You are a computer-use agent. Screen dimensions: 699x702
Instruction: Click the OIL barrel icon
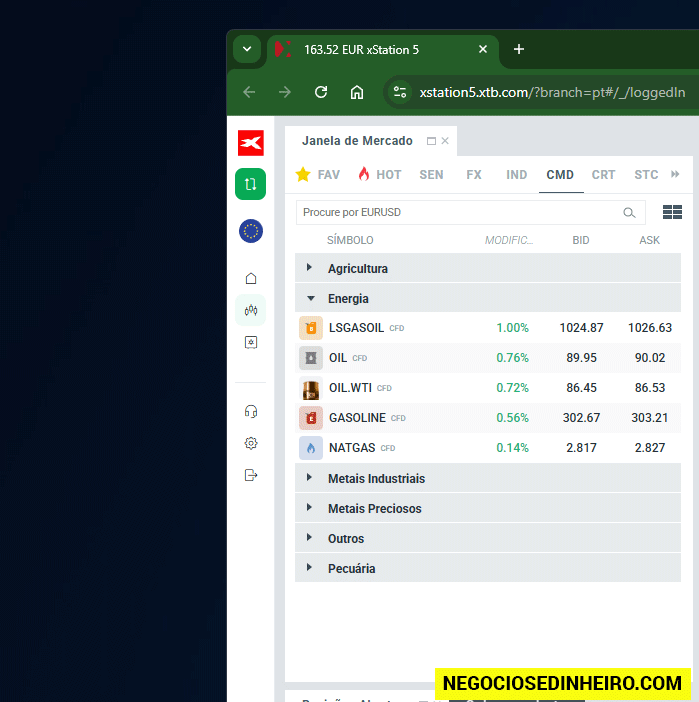pyautogui.click(x=311, y=358)
